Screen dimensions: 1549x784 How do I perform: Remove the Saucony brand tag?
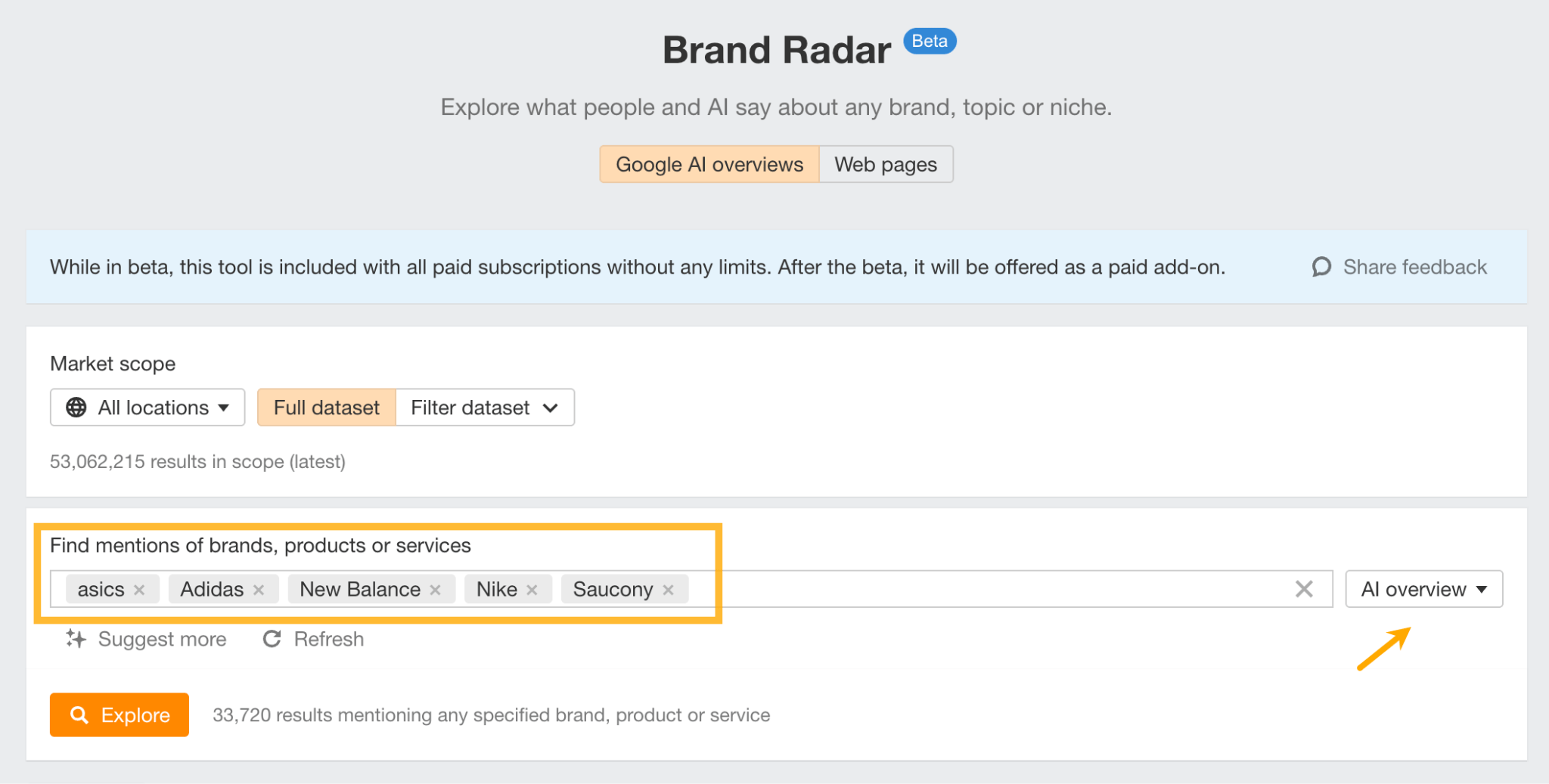click(x=669, y=590)
